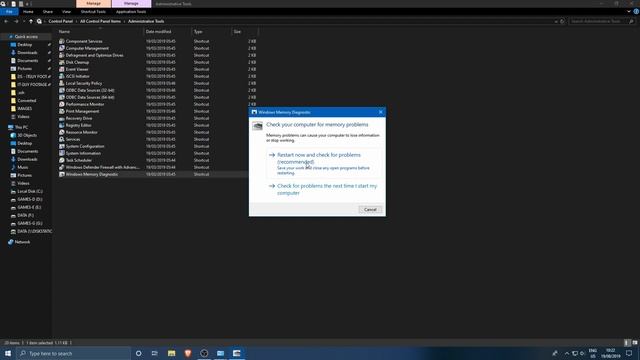Open the recent locations dropdown arrow

coord(24,21)
